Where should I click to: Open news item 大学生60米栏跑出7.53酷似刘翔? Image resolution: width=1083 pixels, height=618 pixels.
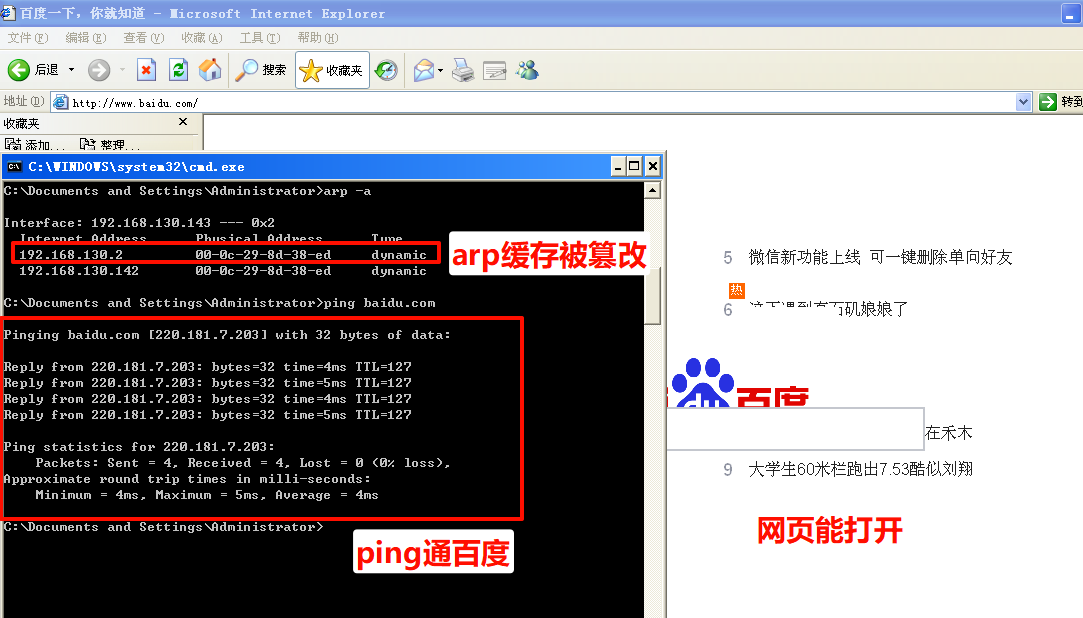click(x=861, y=470)
